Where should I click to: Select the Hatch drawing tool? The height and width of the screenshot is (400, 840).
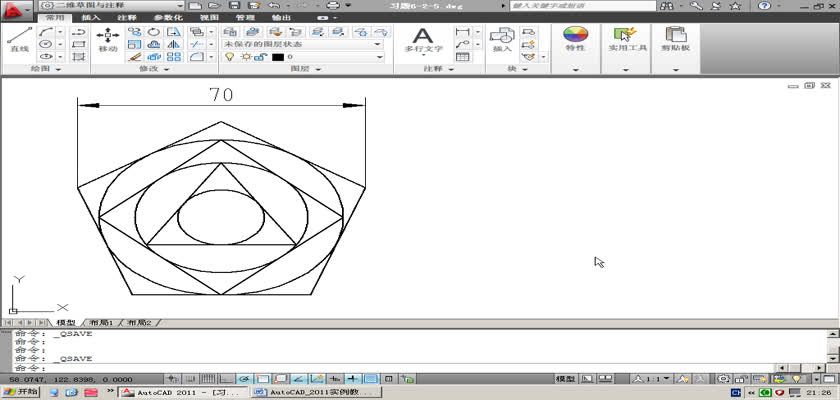(79, 56)
